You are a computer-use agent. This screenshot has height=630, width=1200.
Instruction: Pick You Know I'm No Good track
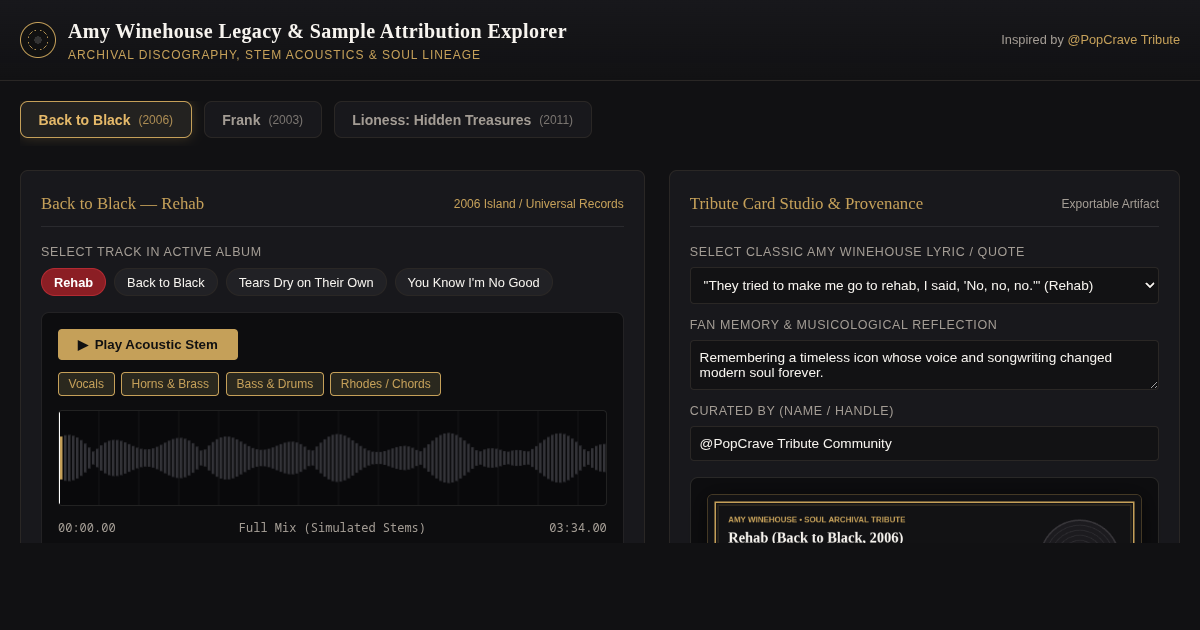(x=474, y=282)
